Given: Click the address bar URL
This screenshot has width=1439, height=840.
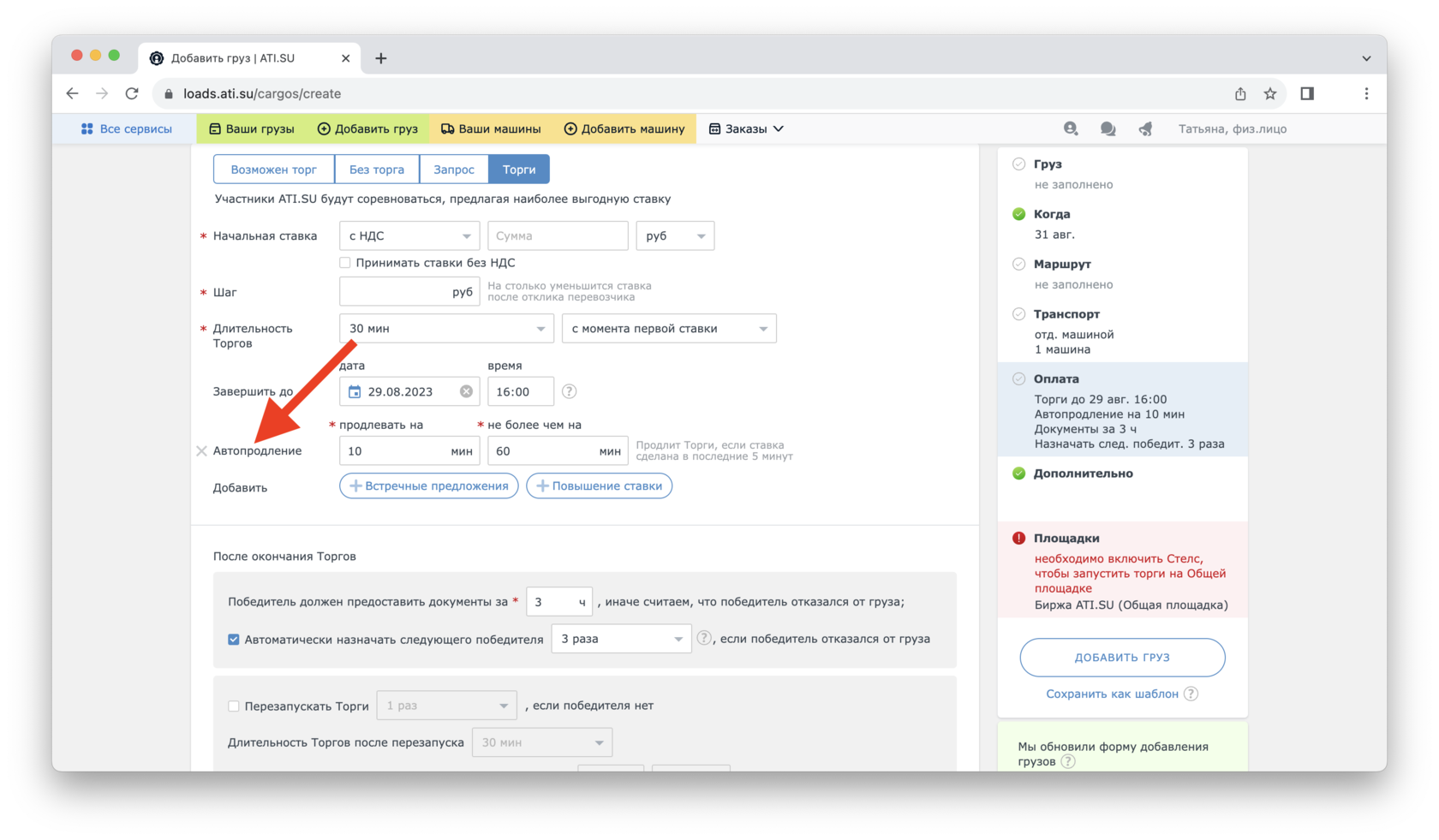Looking at the screenshot, I should (x=262, y=93).
